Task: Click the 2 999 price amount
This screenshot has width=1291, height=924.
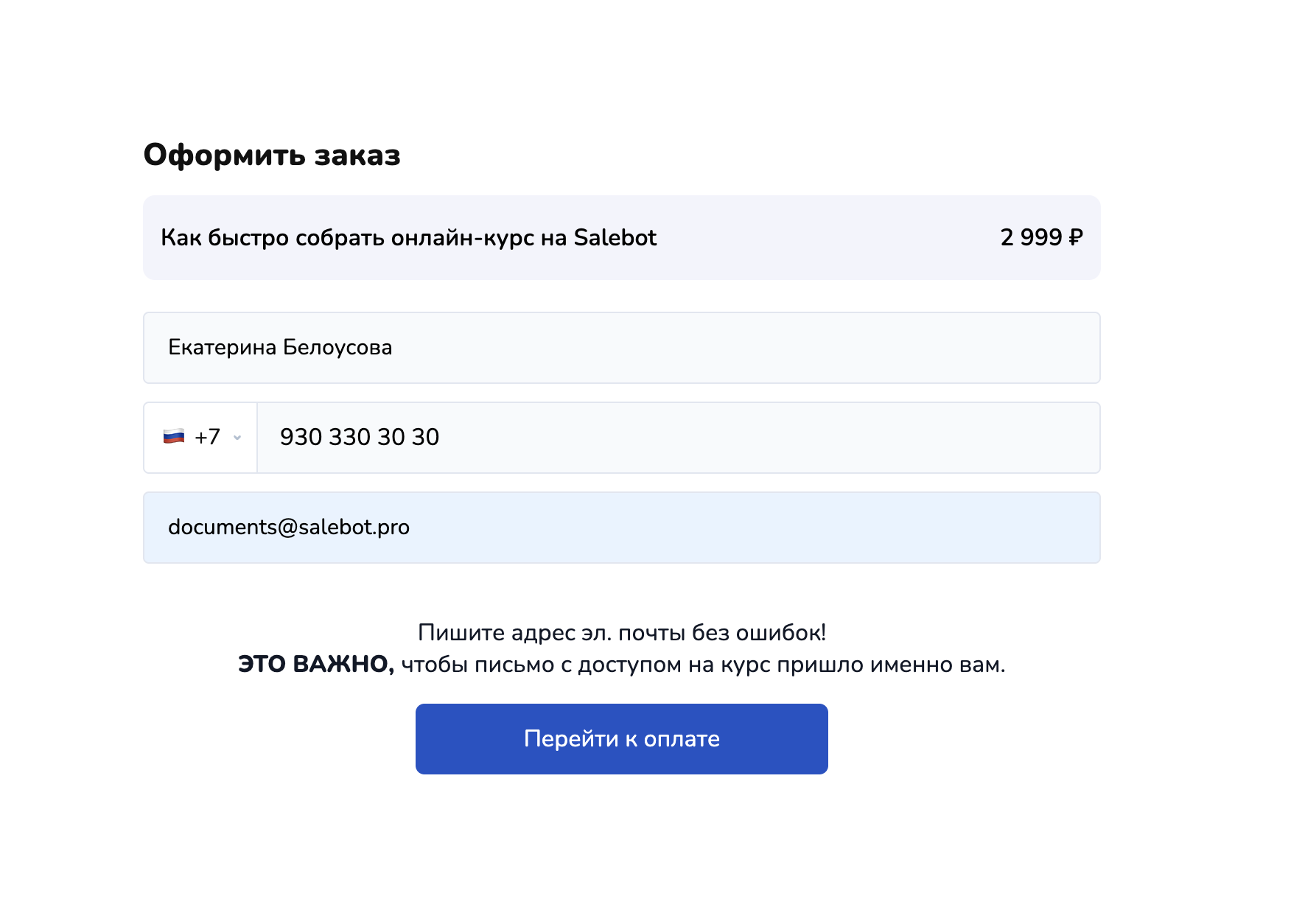Action: click(x=1031, y=237)
